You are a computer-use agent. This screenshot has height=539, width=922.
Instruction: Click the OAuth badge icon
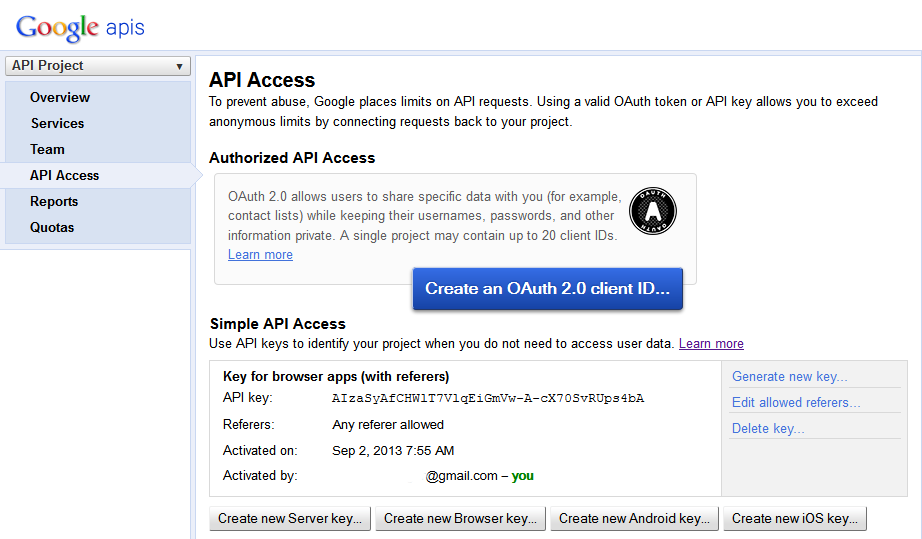[653, 211]
